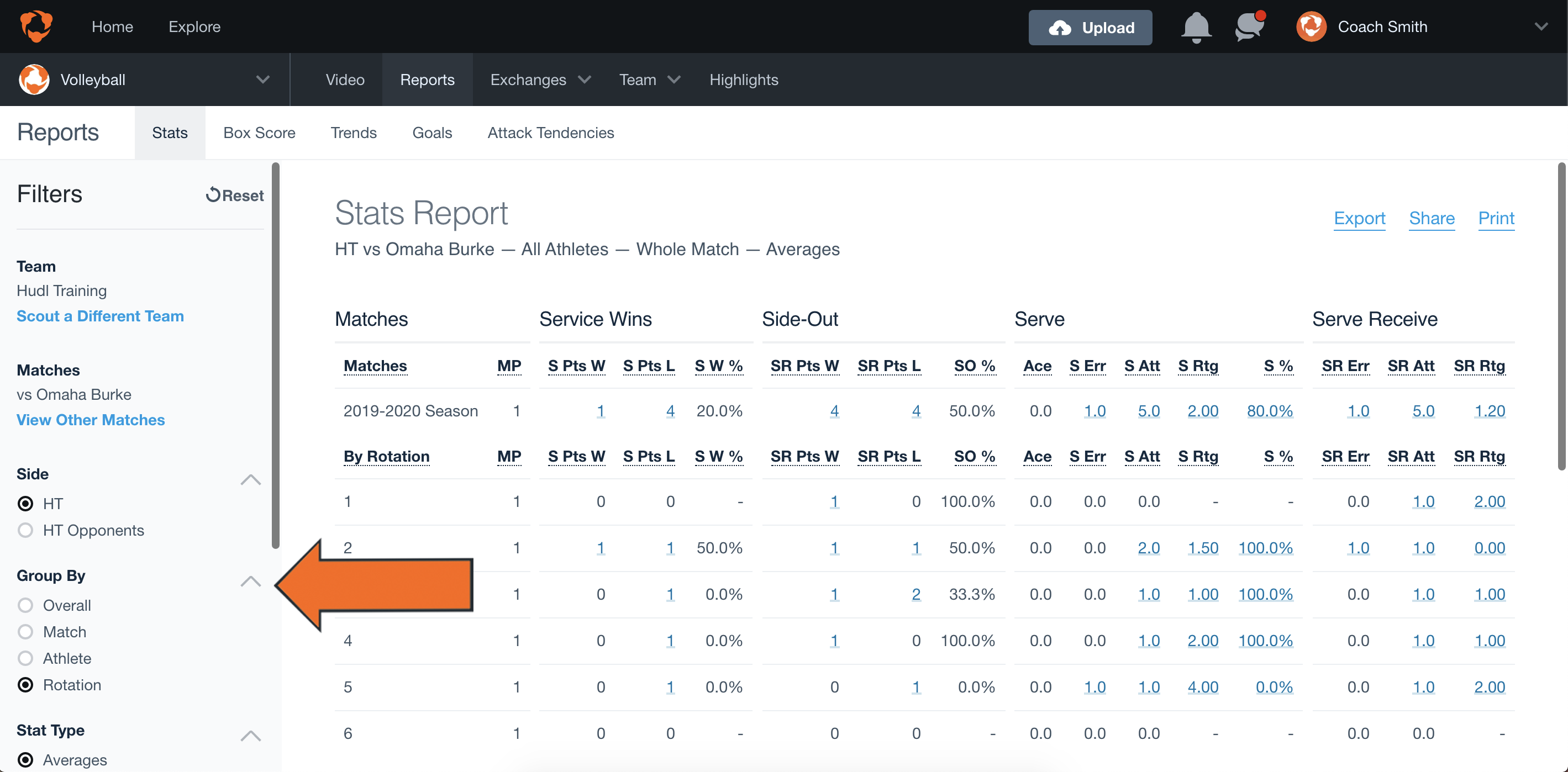
Task: Click the Home navigation item
Action: tap(112, 26)
